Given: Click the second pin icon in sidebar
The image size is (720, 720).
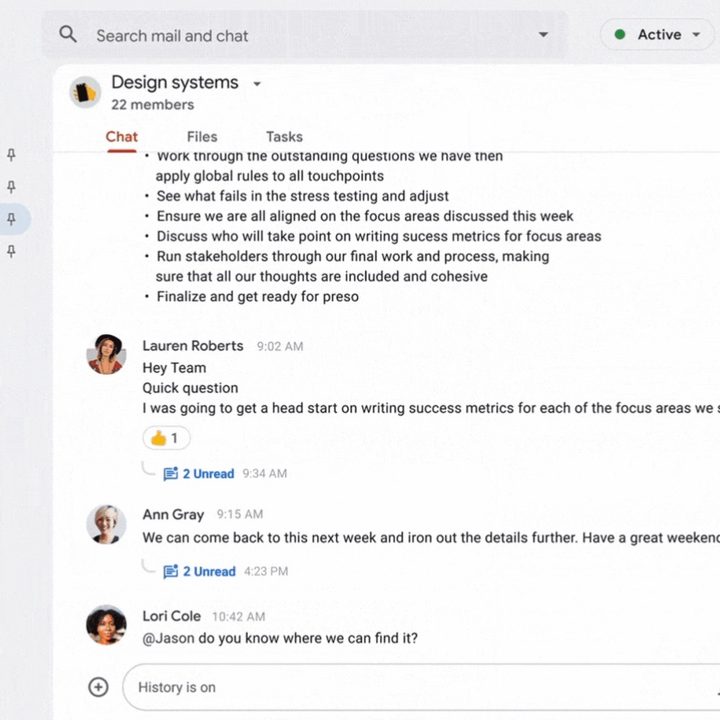Looking at the screenshot, I should (x=11, y=187).
